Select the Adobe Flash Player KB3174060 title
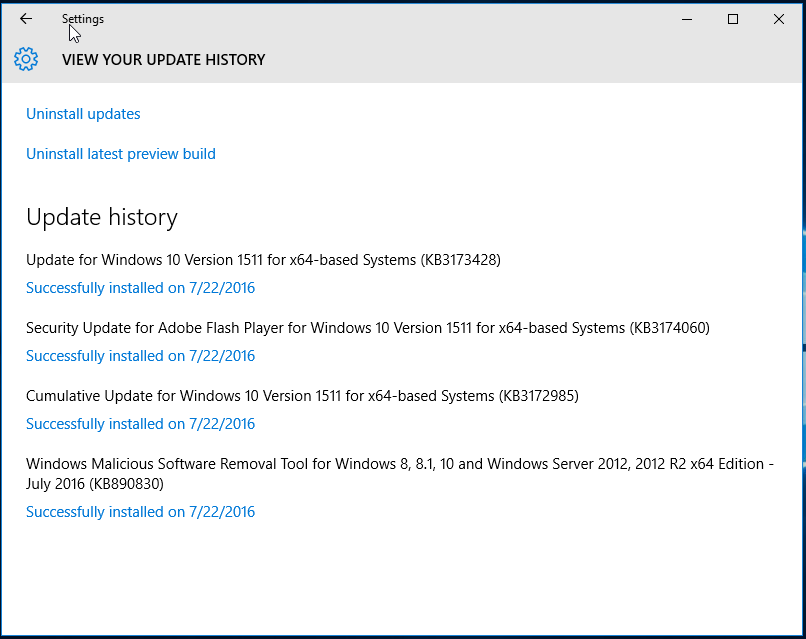 pos(368,327)
